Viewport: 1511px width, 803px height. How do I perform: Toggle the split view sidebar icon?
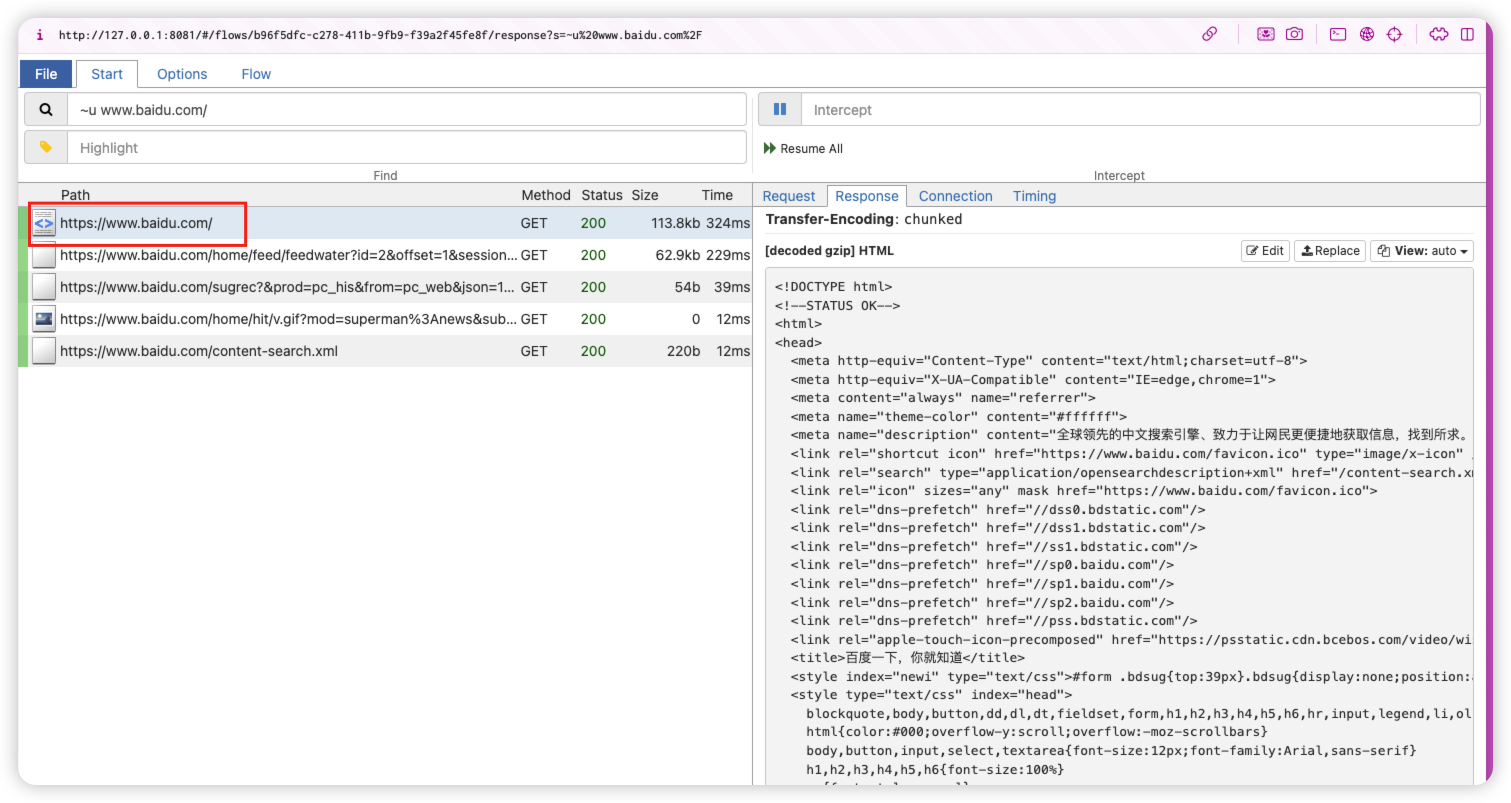point(1467,34)
